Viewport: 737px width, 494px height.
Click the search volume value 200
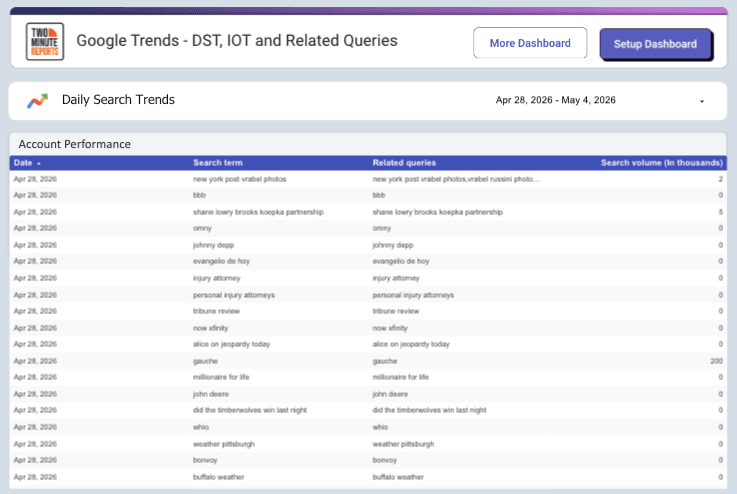(x=716, y=361)
